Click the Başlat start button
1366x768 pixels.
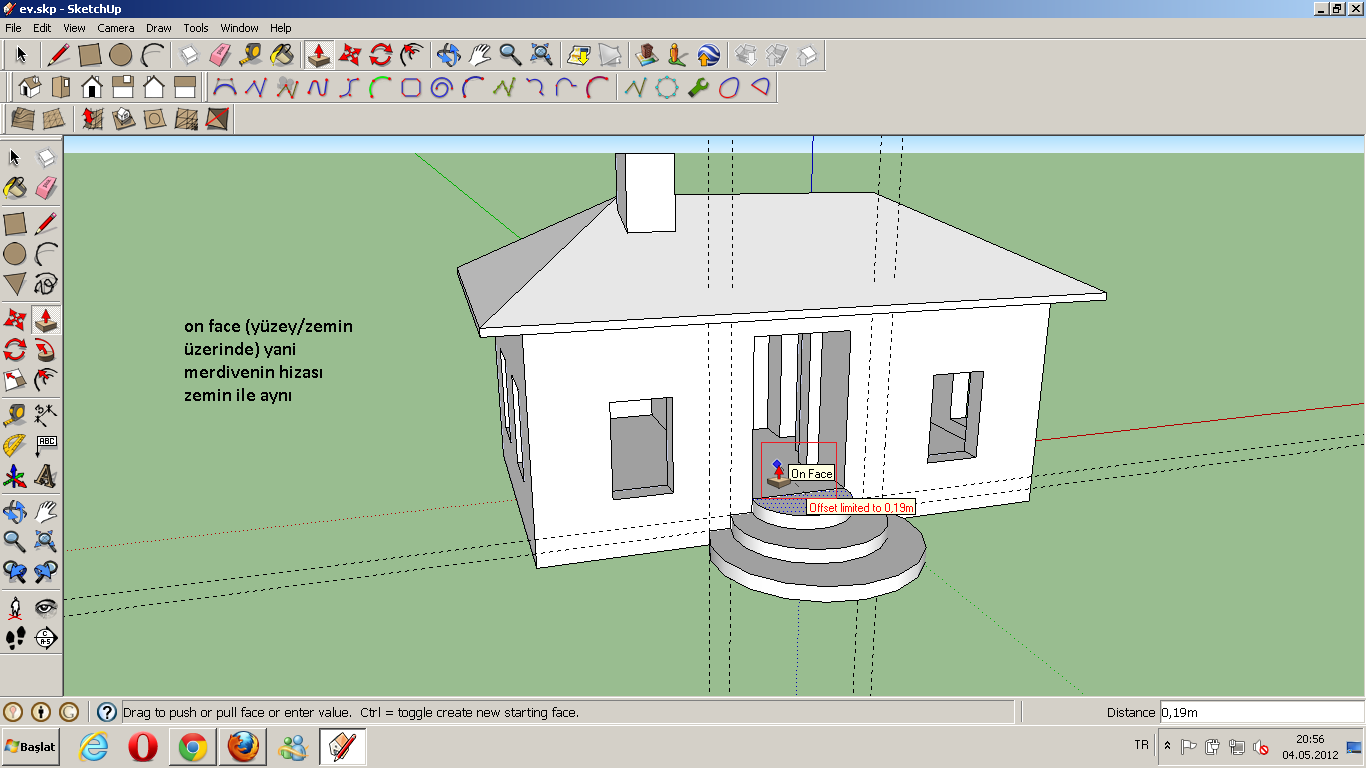coord(31,747)
